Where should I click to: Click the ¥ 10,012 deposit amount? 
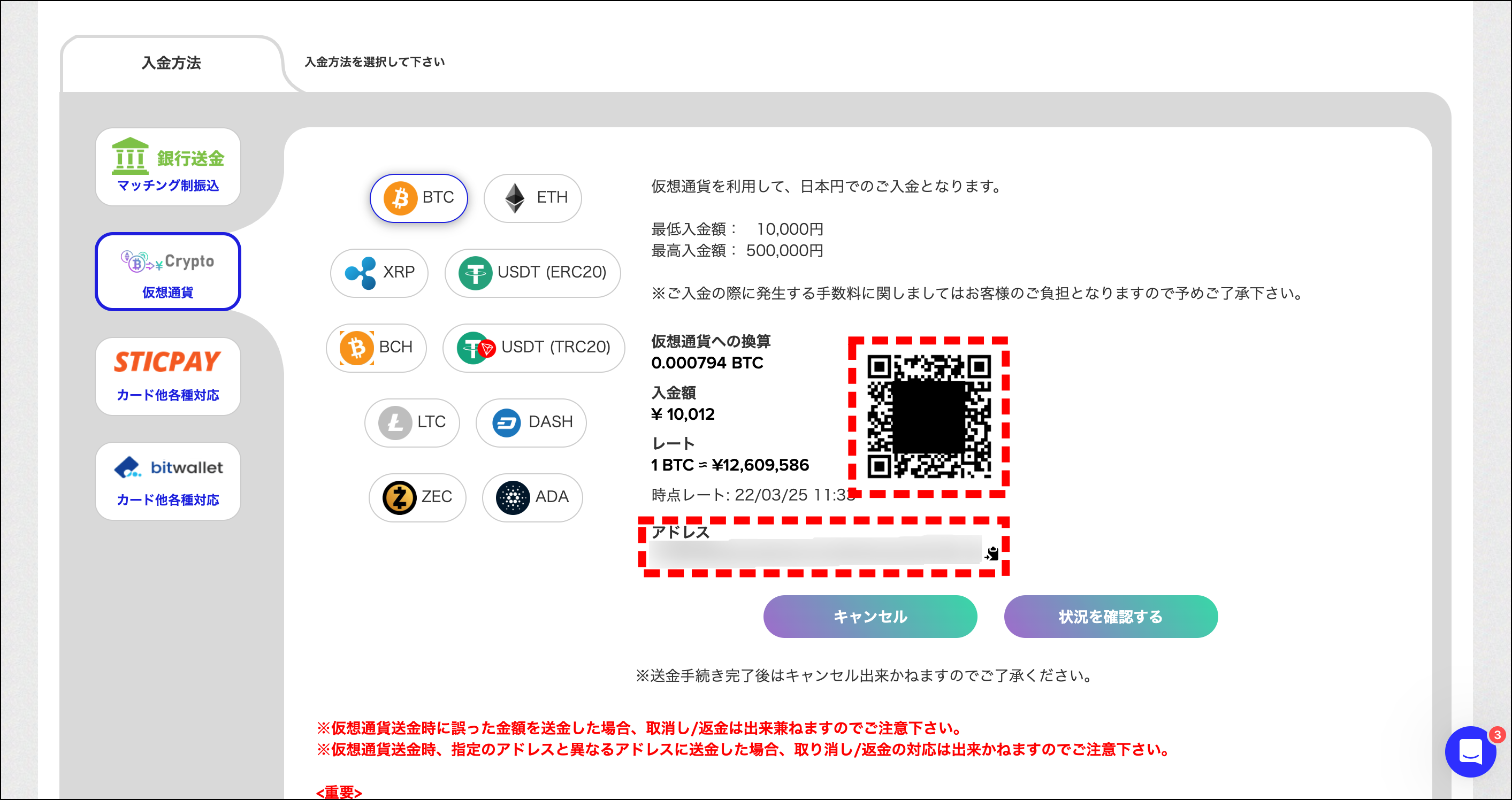pyautogui.click(x=683, y=414)
